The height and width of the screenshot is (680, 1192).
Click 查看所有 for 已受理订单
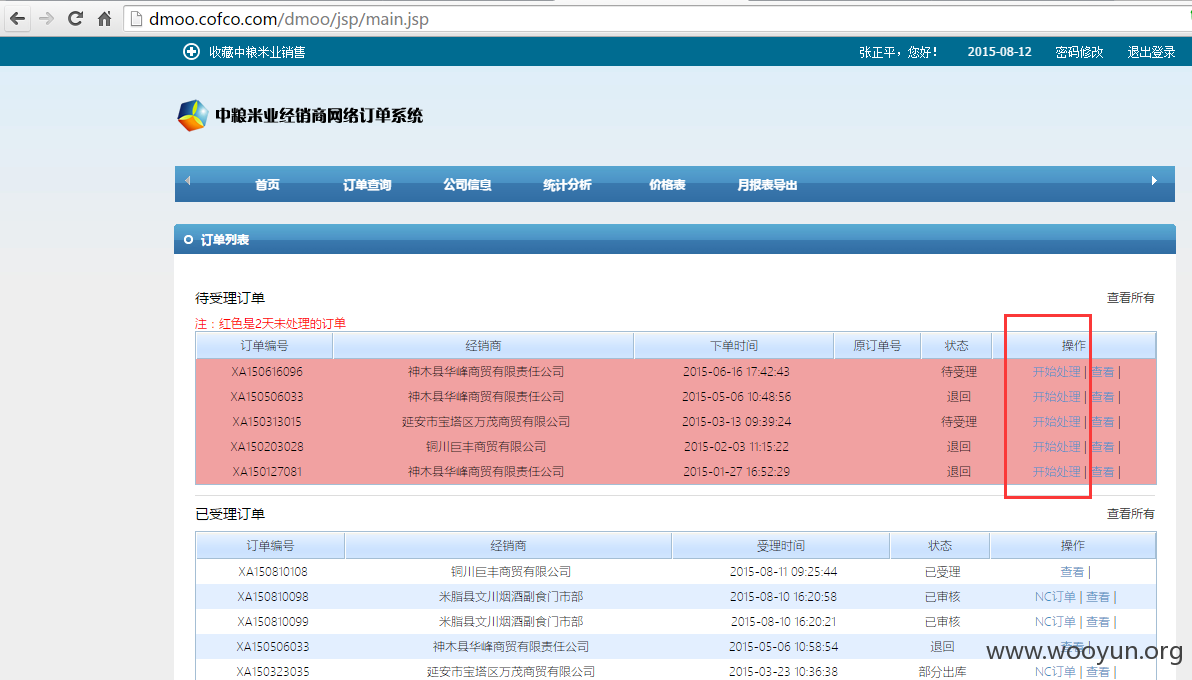pyautogui.click(x=1130, y=513)
